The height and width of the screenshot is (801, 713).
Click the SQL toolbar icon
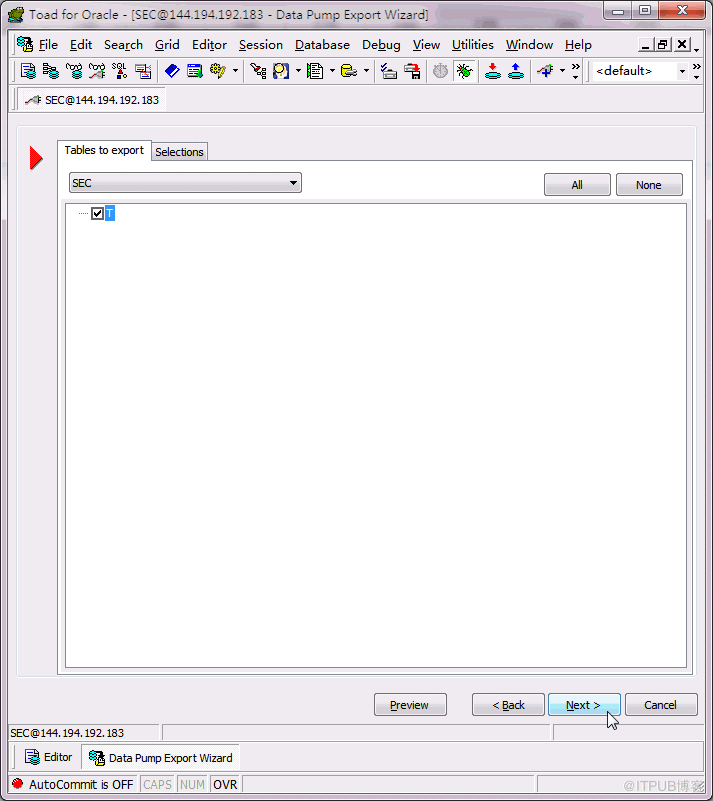[120, 71]
